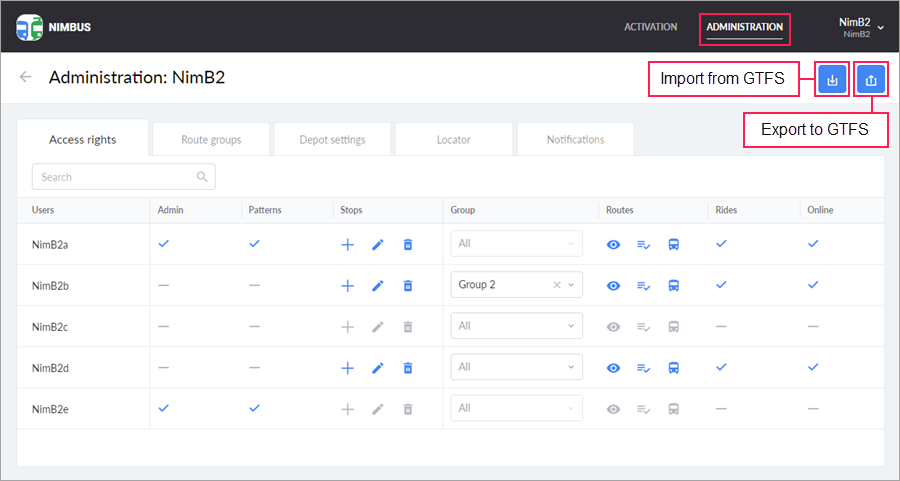Open the NimB2 account menu in header

click(859, 26)
